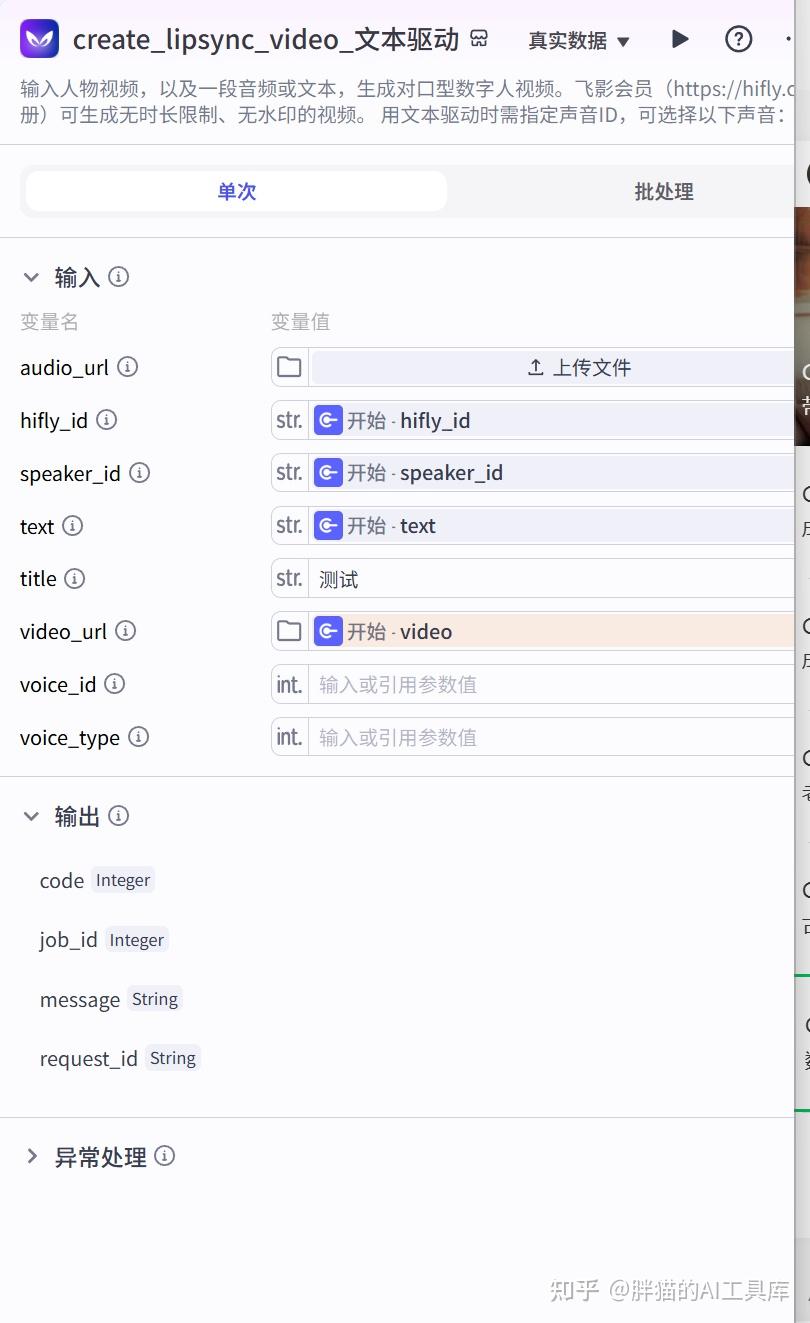This screenshot has width=810, height=1323.
Task: Collapse the 输出 section
Action: pos(31,816)
